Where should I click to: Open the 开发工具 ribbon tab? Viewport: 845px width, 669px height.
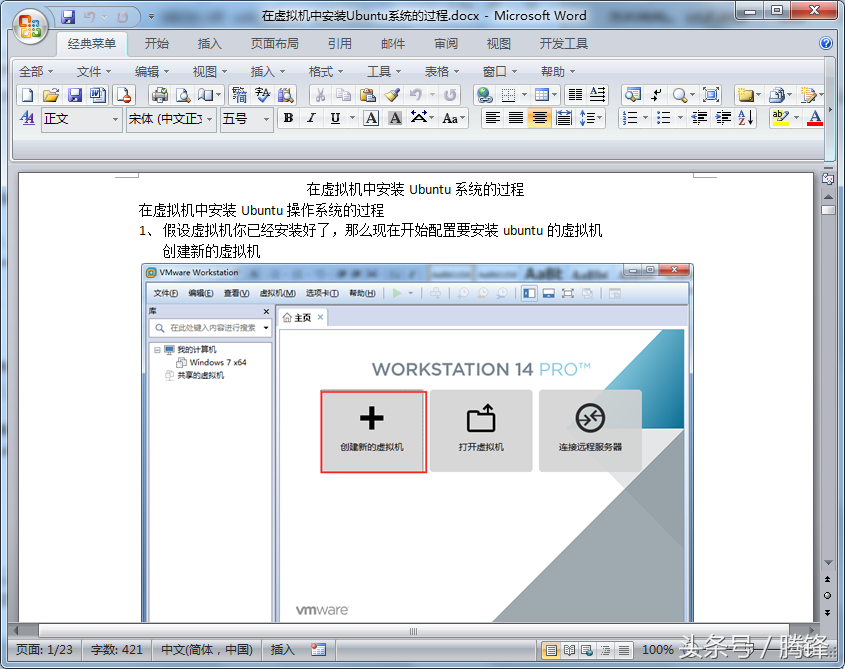564,44
